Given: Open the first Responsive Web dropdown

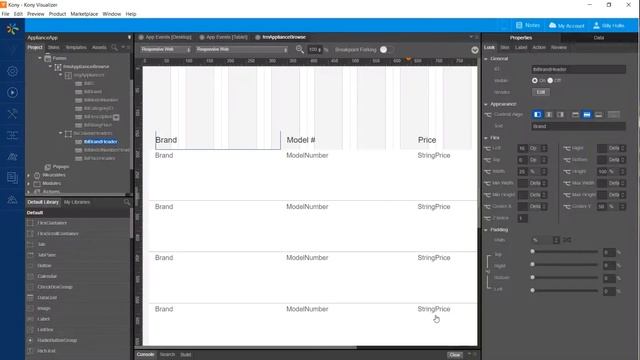Looking at the screenshot, I should pos(165,49).
